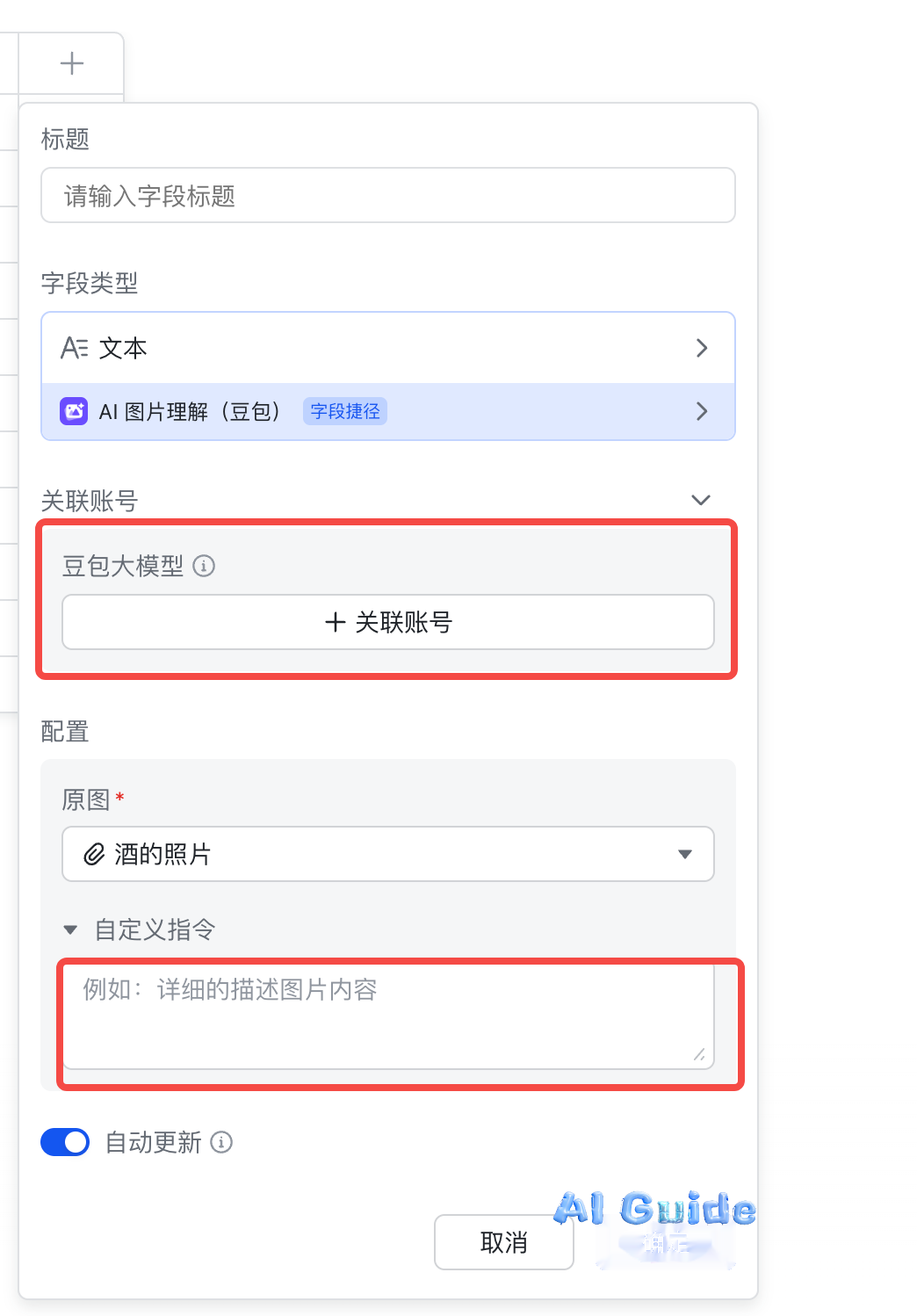This screenshot has width=917, height=1316.
Task: Click the 取消 cancel button
Action: click(504, 1242)
